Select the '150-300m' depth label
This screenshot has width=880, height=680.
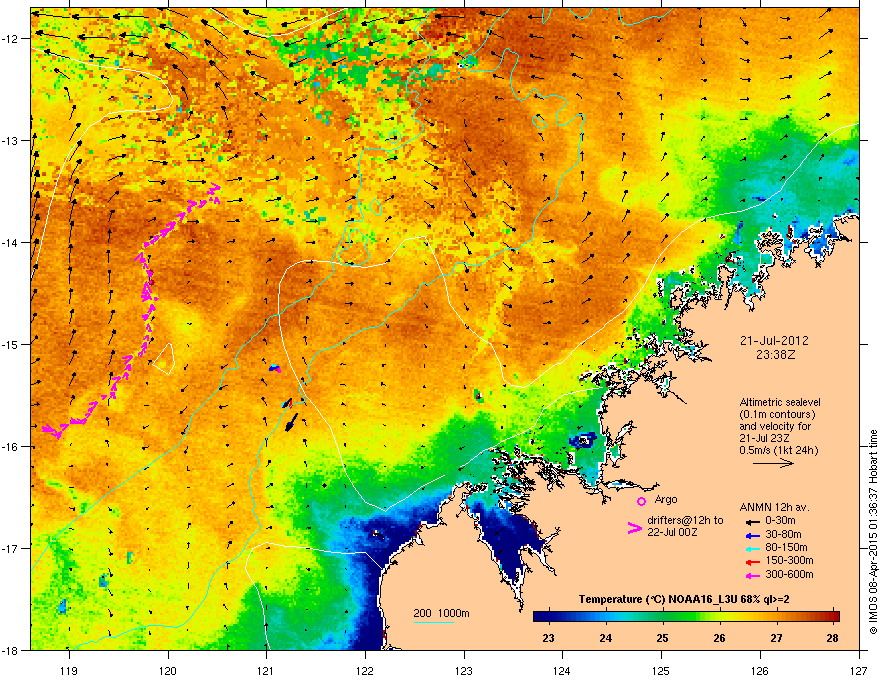[x=789, y=560]
